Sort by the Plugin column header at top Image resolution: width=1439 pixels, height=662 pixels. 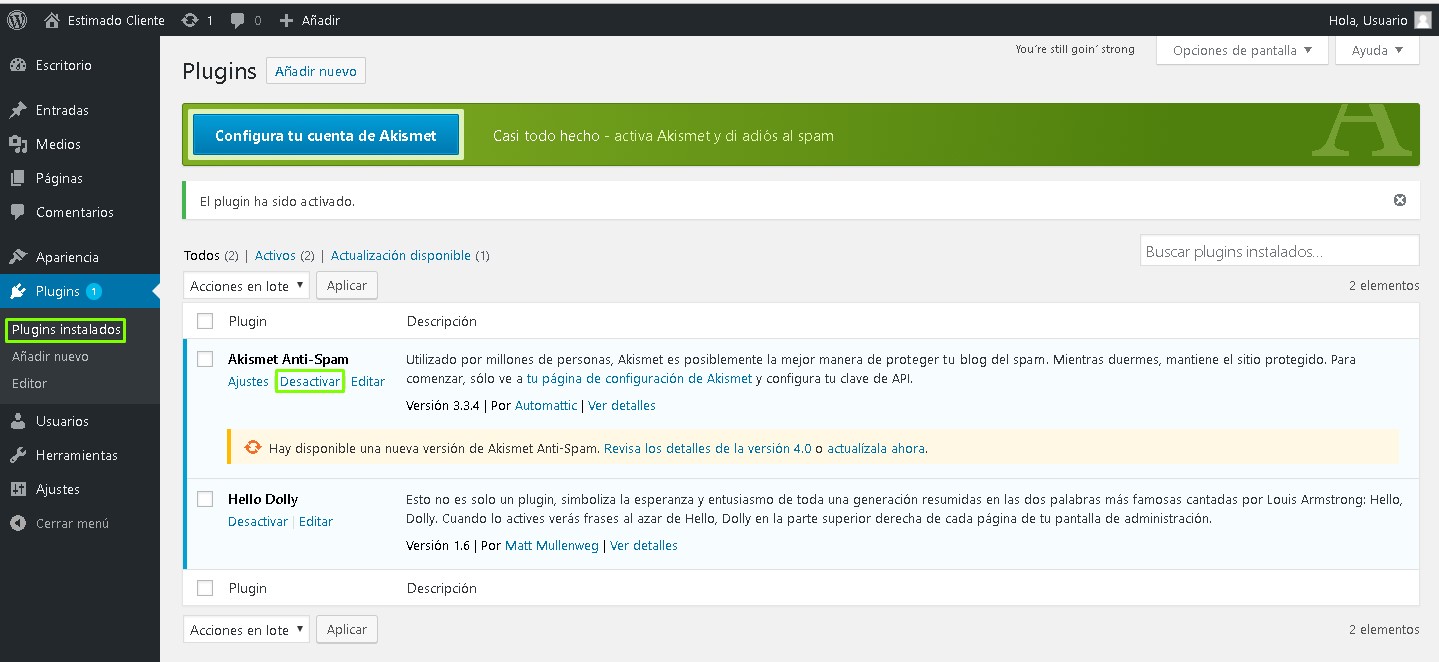point(248,321)
